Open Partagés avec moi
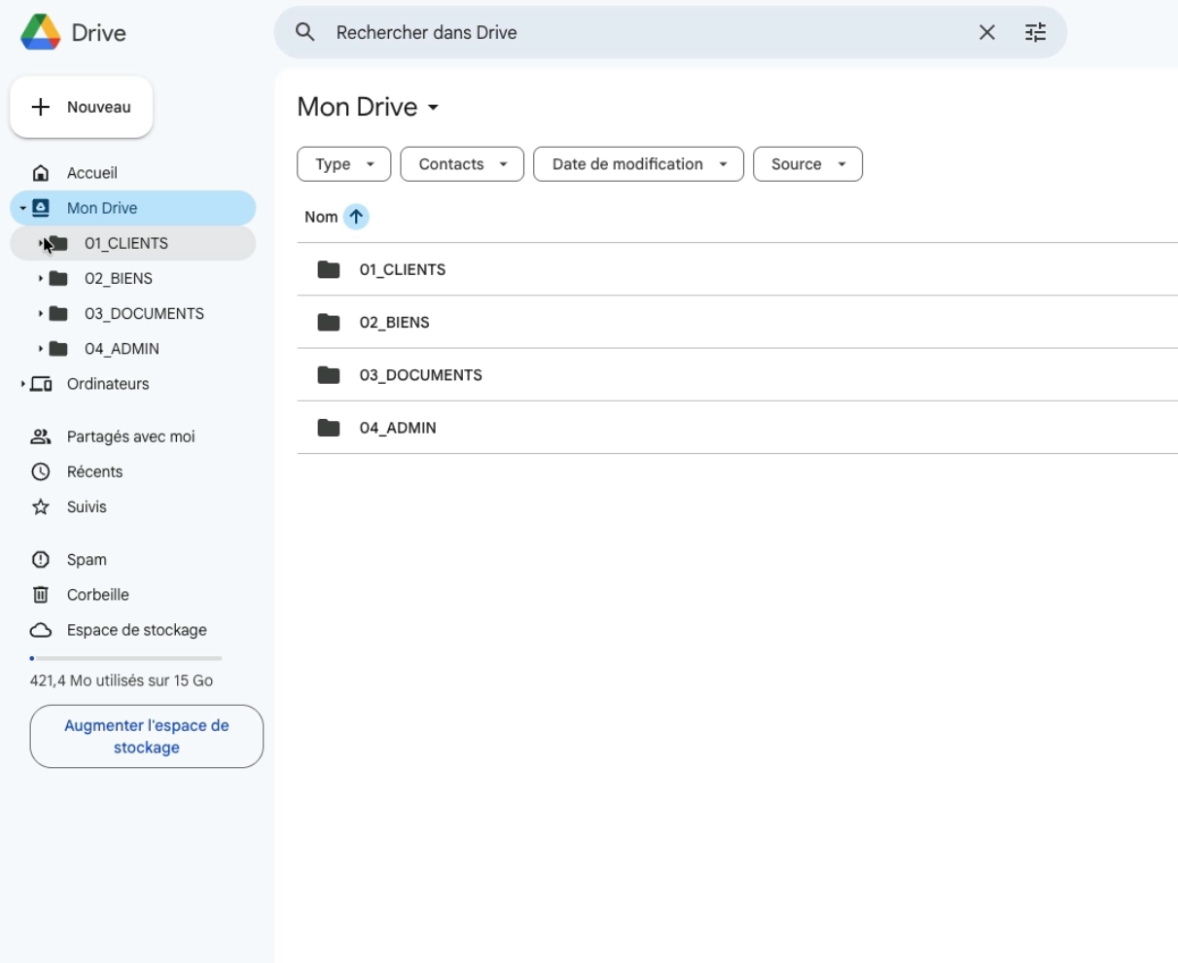Viewport: 1178px width, 963px height. (130, 437)
